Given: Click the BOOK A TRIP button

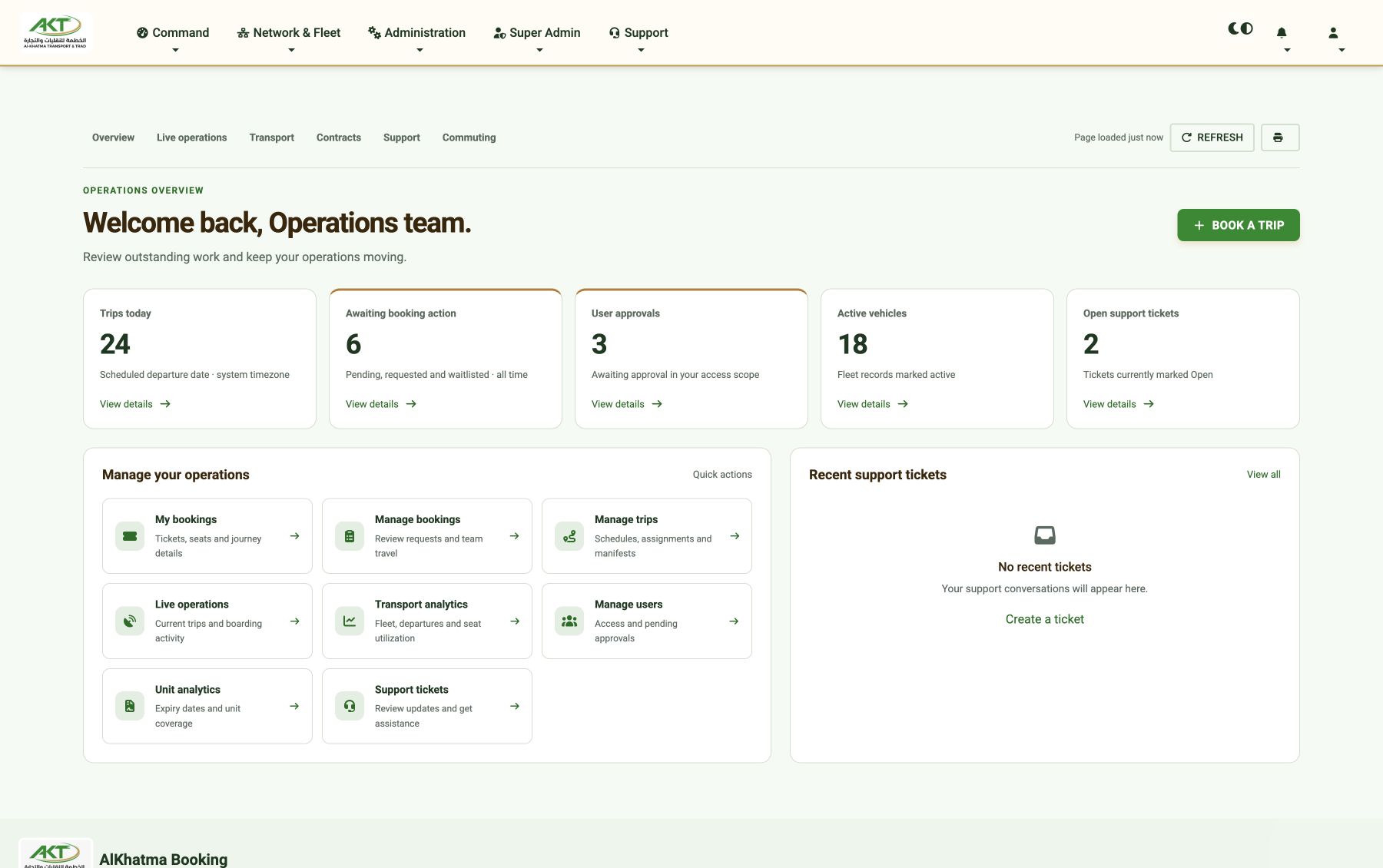Looking at the screenshot, I should click(x=1239, y=225).
